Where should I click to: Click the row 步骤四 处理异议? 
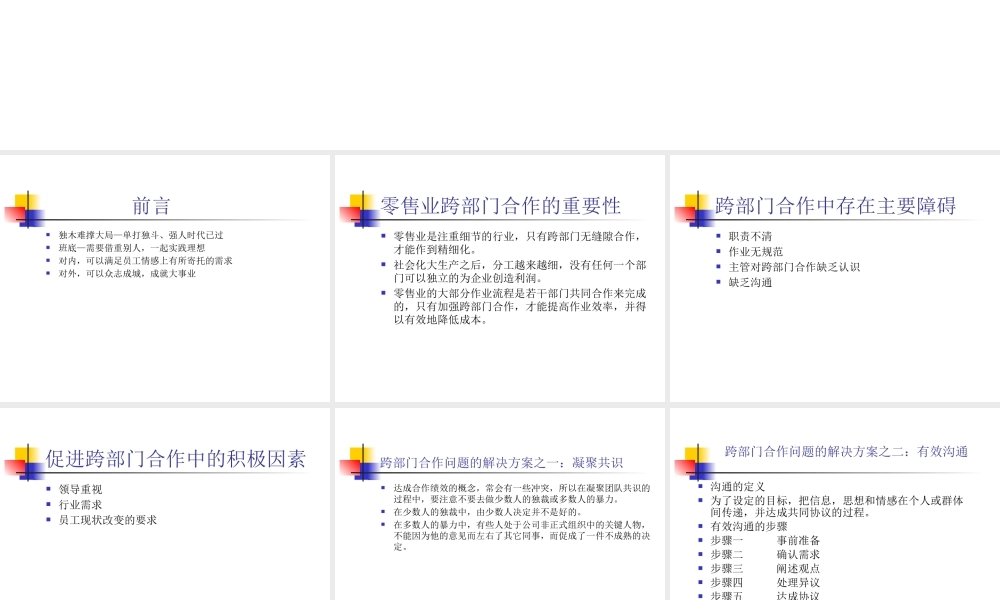765,583
